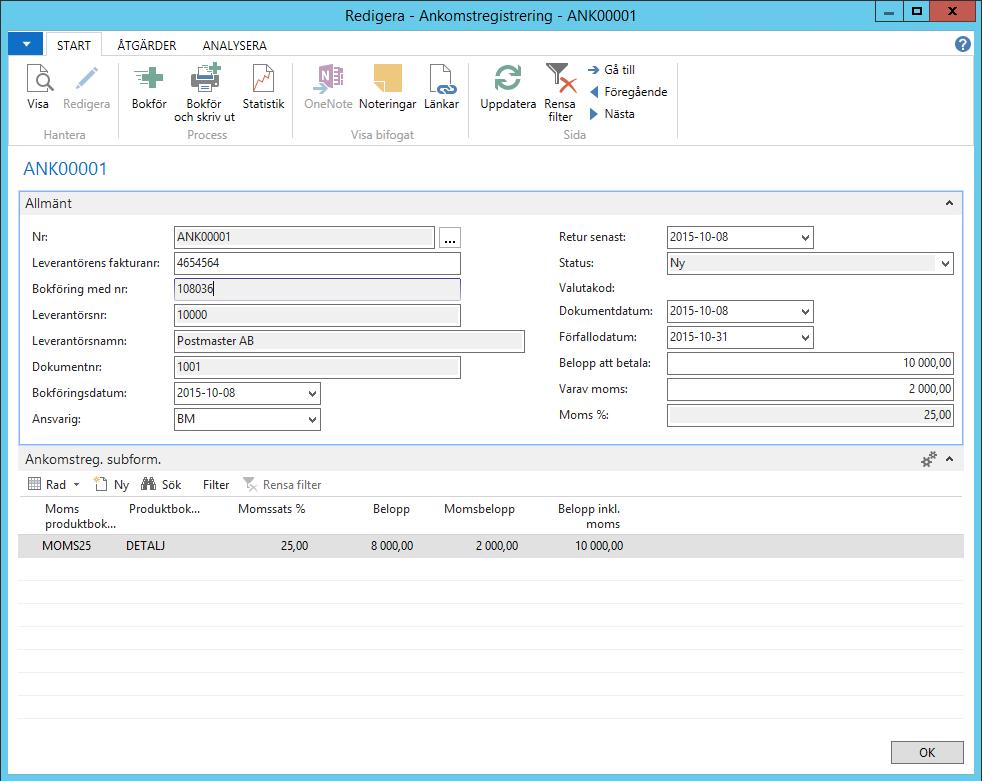This screenshot has height=781, width=982.
Task: Clear the filter using Rensa filter funnel icon
Action: click(x=560, y=78)
